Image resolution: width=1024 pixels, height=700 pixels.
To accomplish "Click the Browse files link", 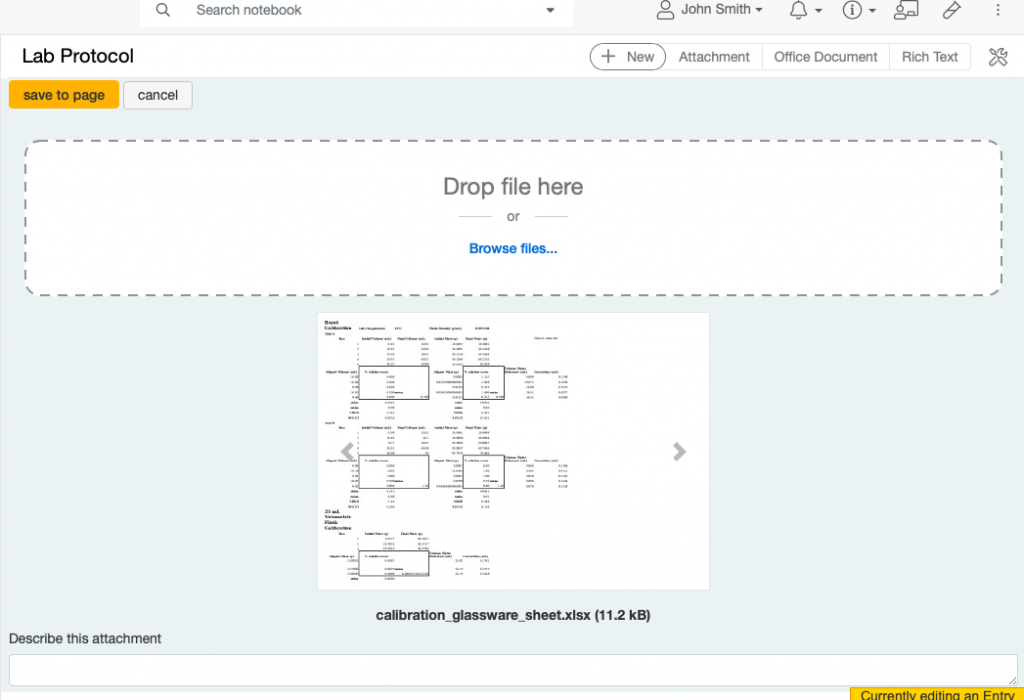I will (x=513, y=248).
